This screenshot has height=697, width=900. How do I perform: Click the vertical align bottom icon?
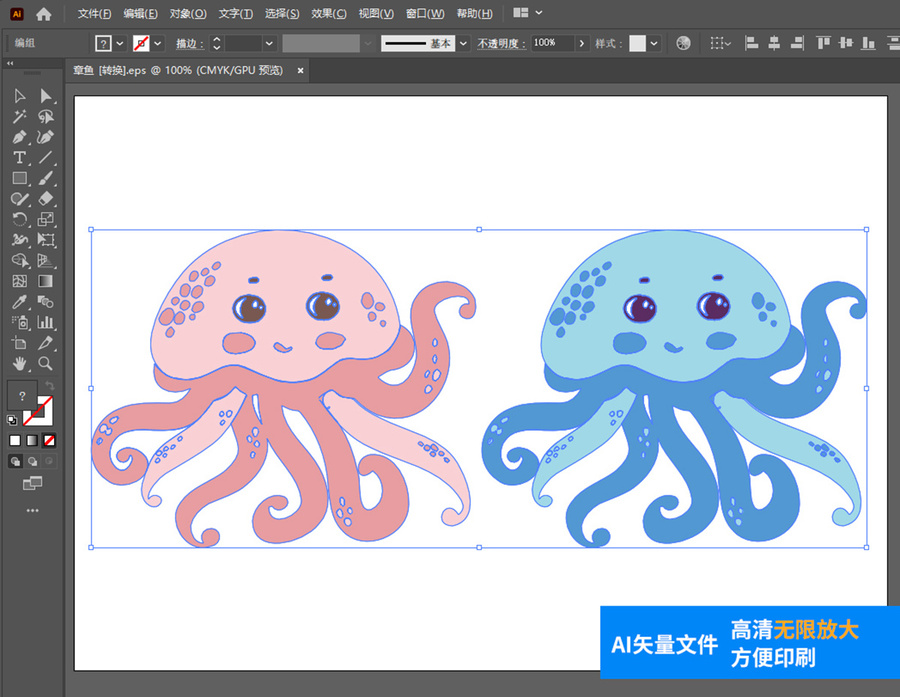point(868,43)
